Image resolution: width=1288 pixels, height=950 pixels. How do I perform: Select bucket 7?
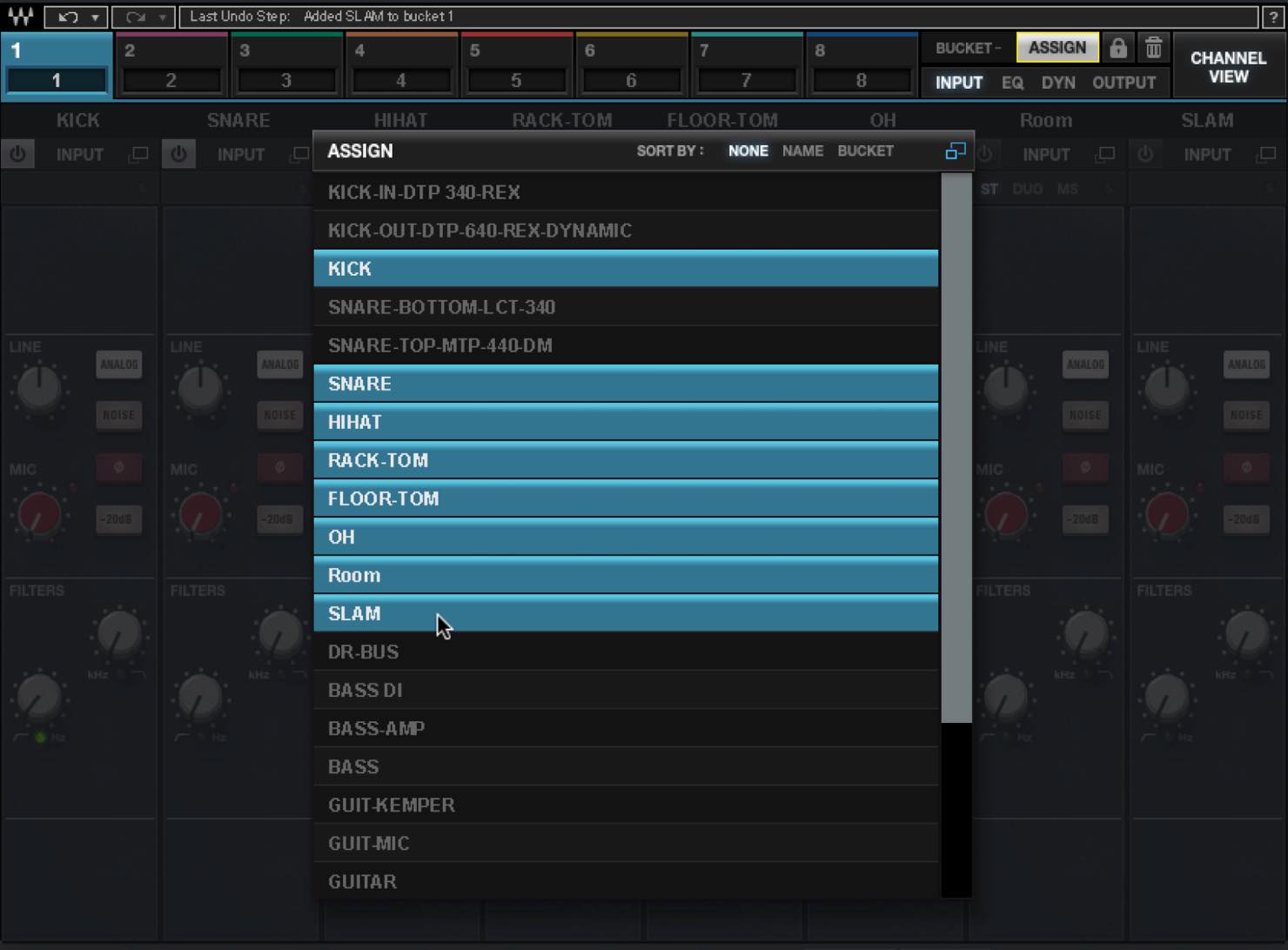pos(746,66)
